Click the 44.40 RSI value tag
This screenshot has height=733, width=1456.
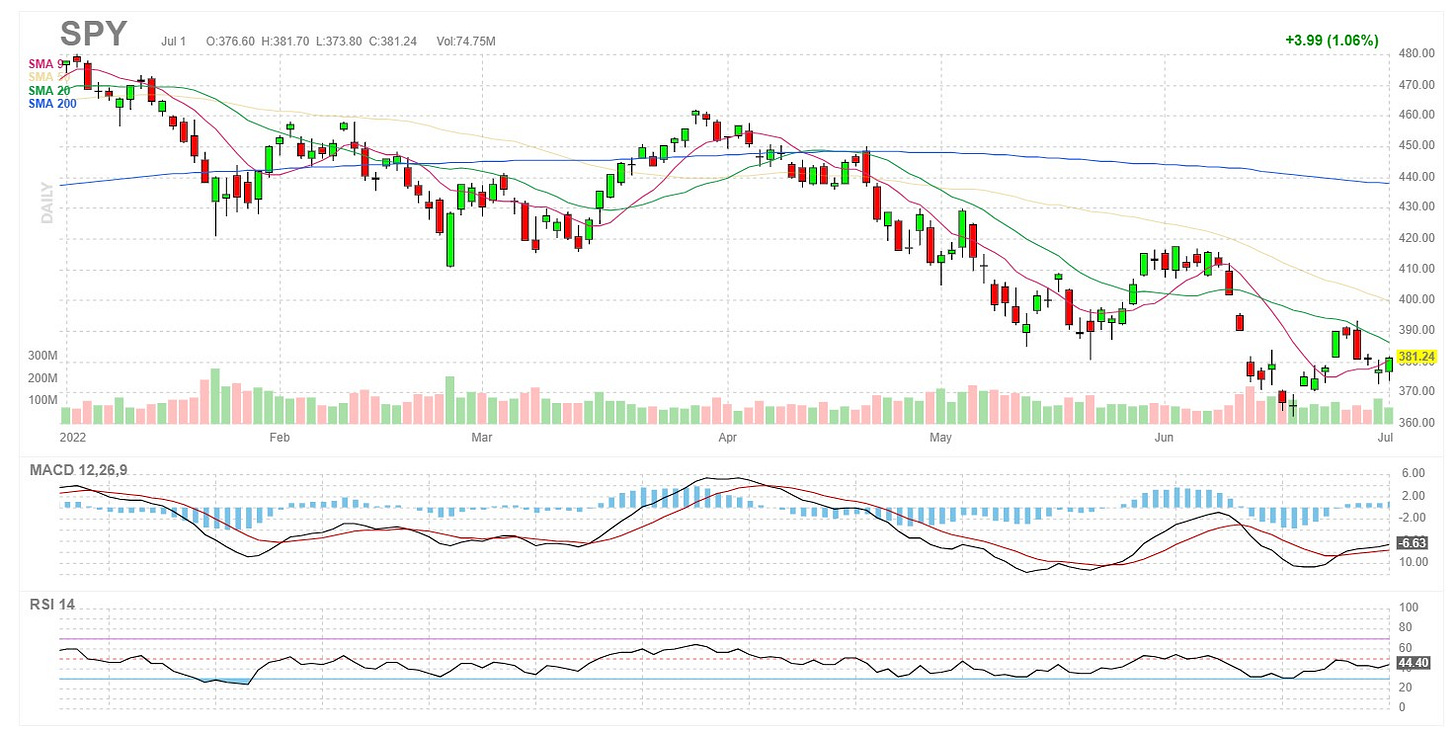point(1415,662)
